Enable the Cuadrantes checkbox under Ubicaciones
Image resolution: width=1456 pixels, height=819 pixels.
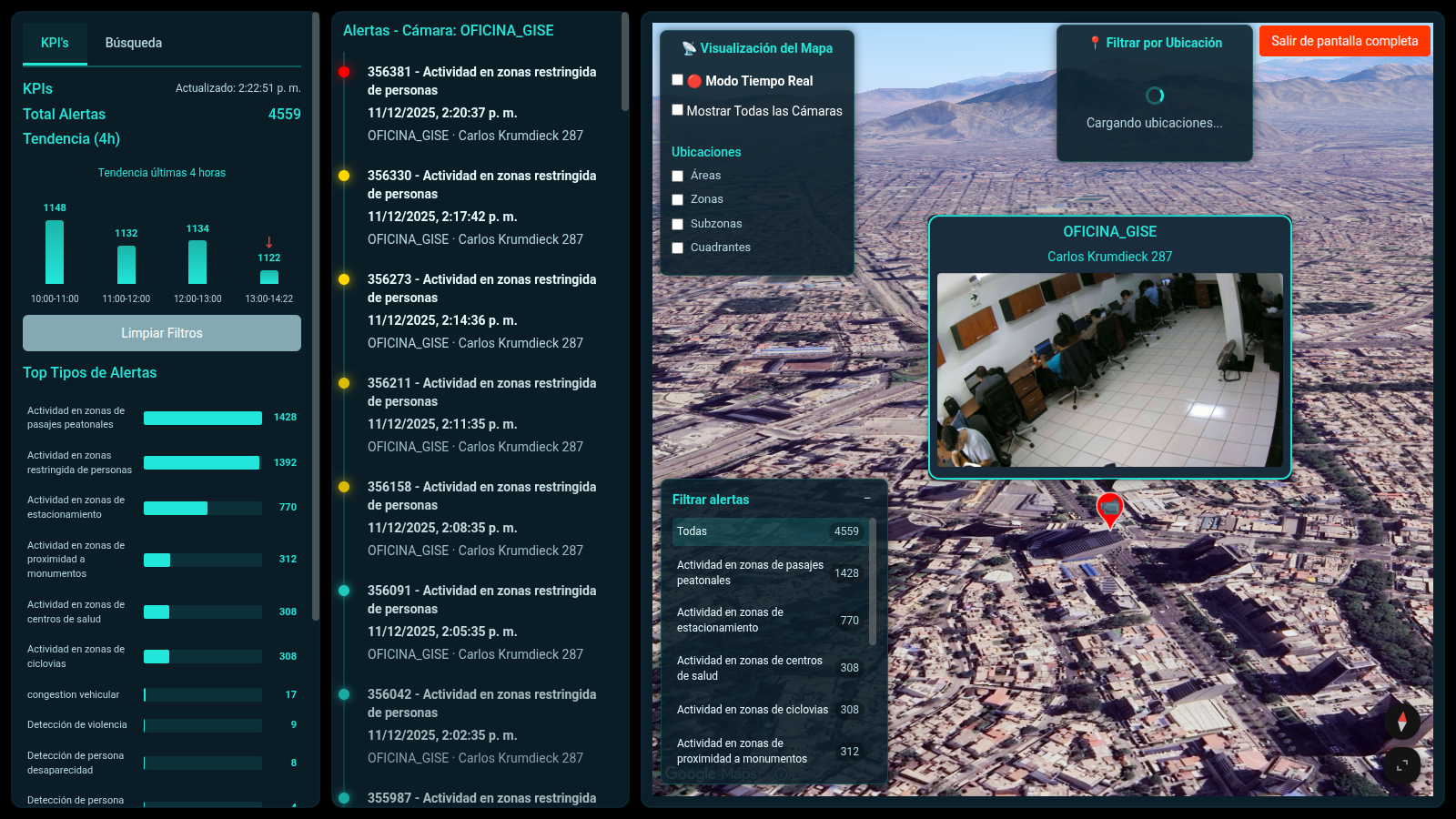677,248
